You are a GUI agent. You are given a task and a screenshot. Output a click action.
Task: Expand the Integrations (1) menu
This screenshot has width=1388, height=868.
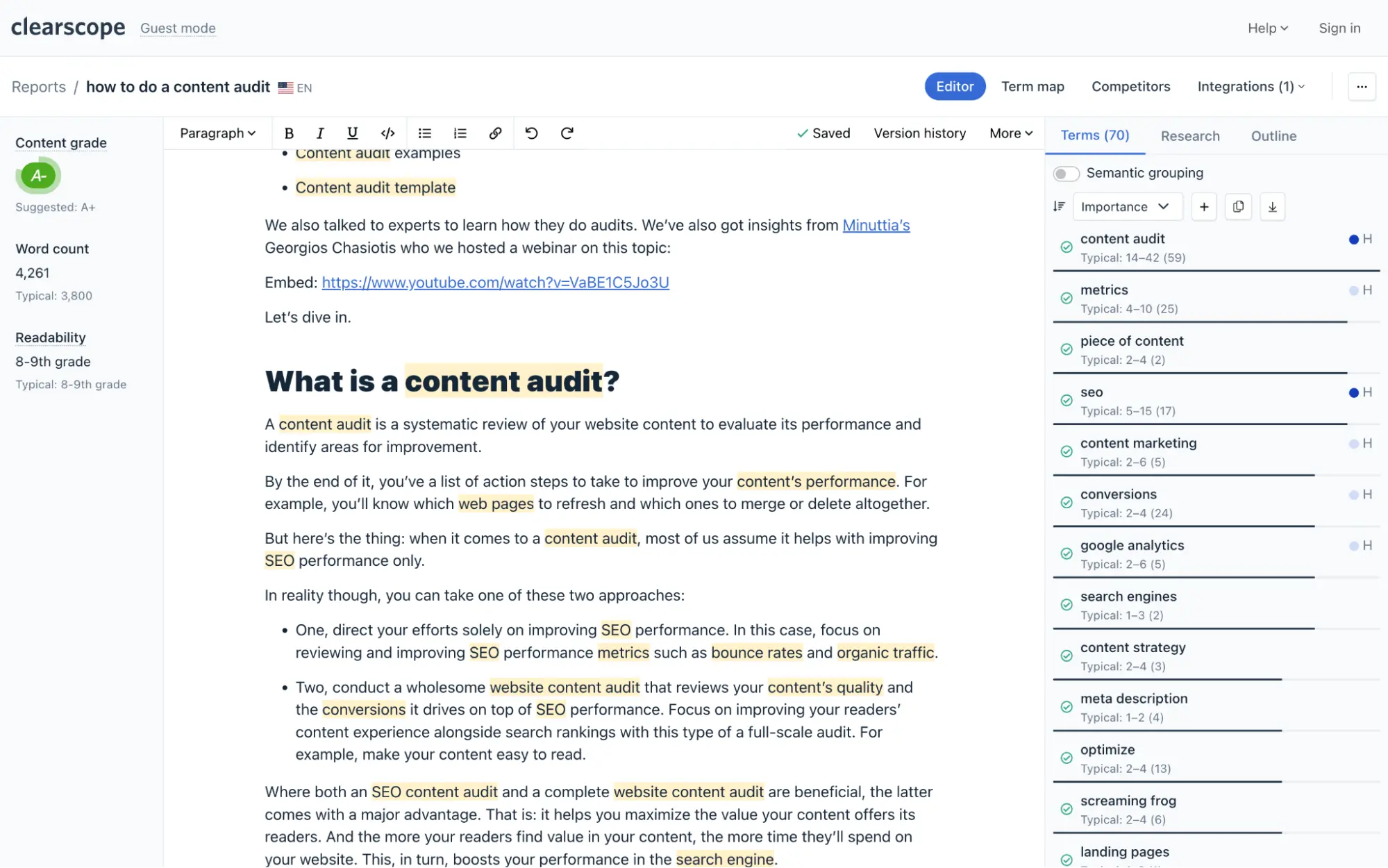click(x=1251, y=87)
